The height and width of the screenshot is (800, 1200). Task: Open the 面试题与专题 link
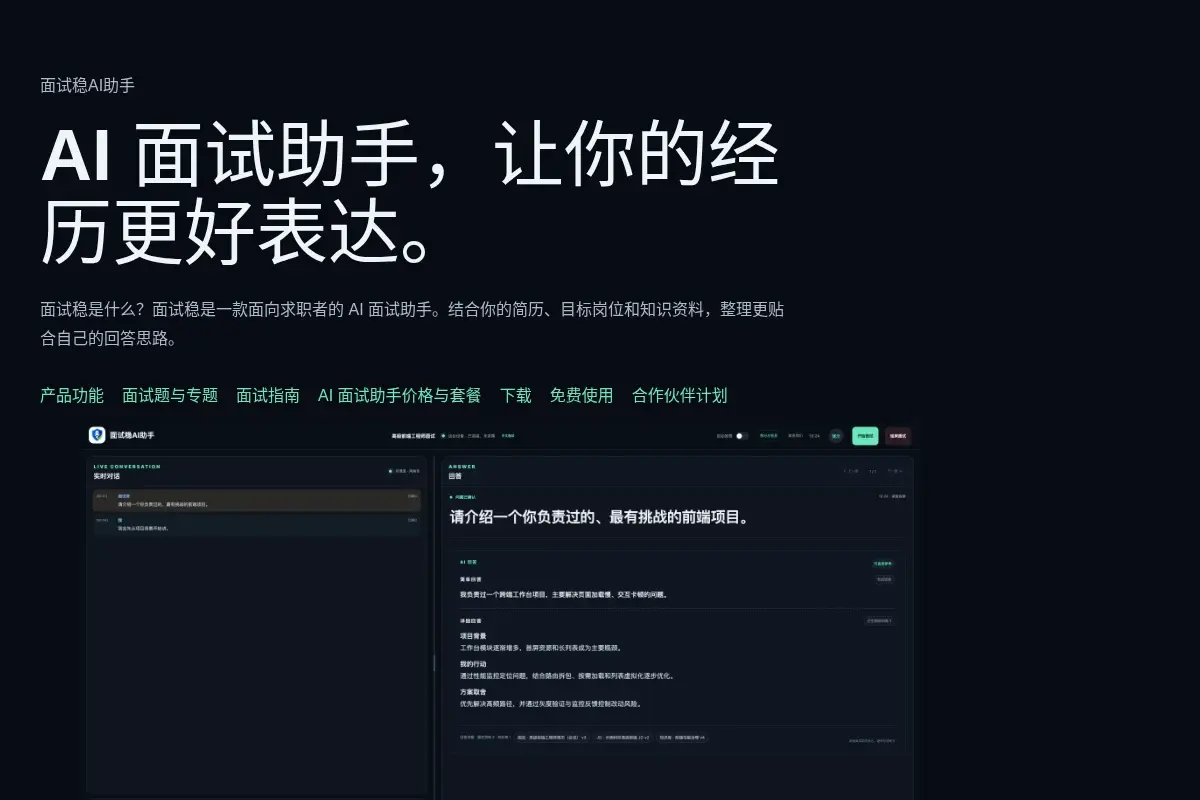tap(170, 395)
